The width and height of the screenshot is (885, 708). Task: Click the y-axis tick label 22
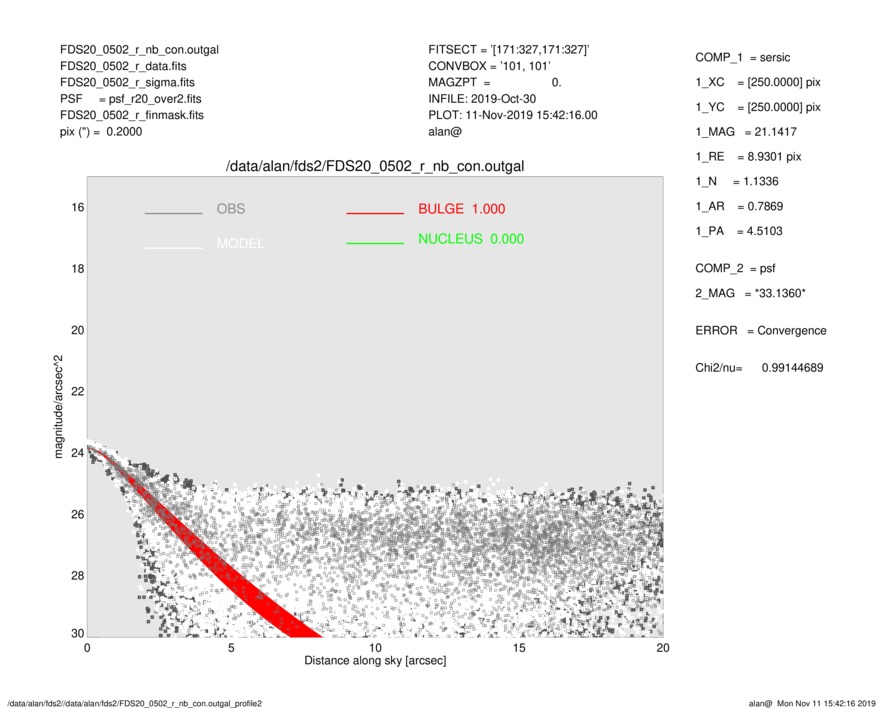point(77,391)
